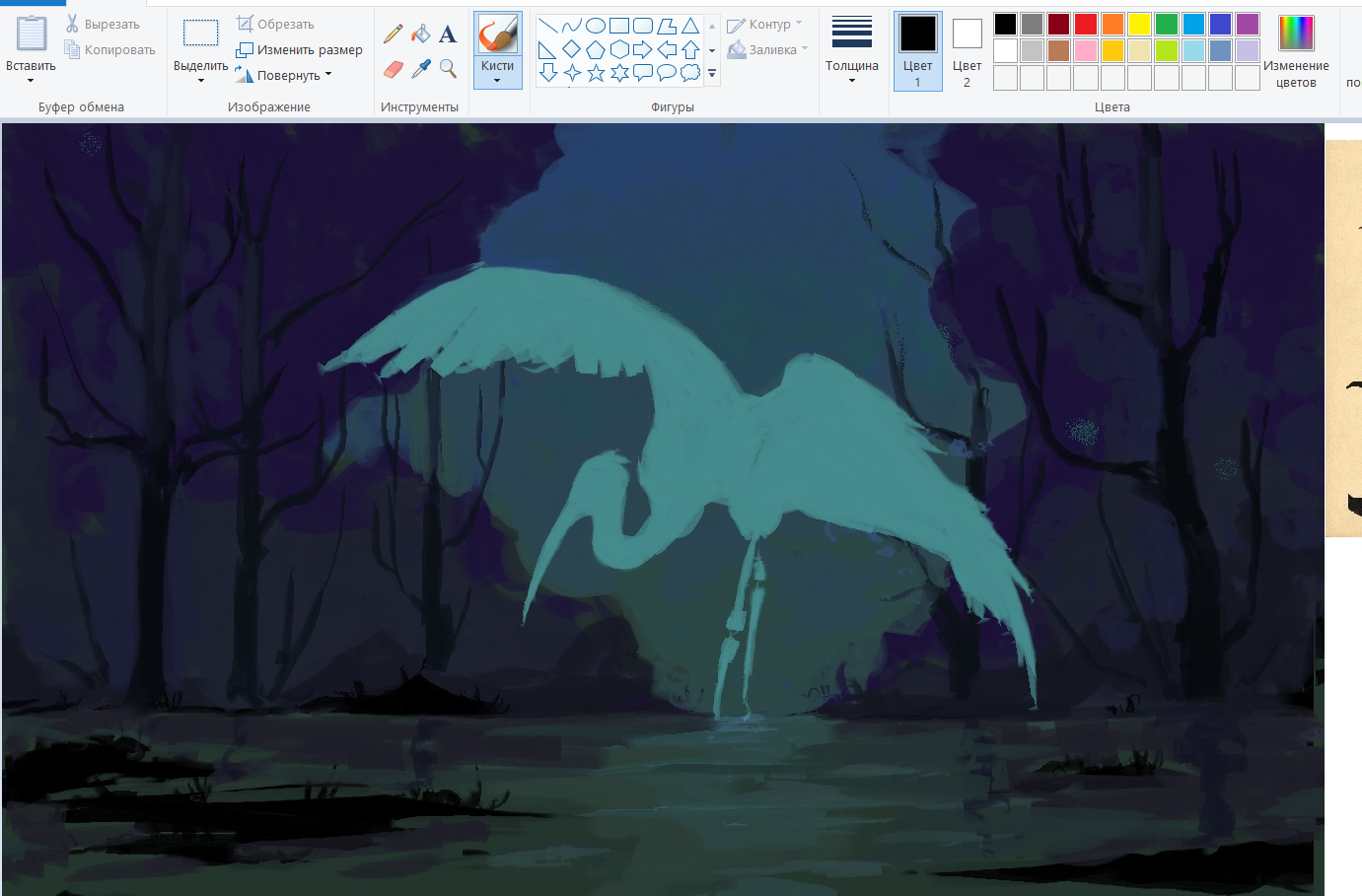Open Изменение цветов edit colors dialog

click(x=1296, y=51)
